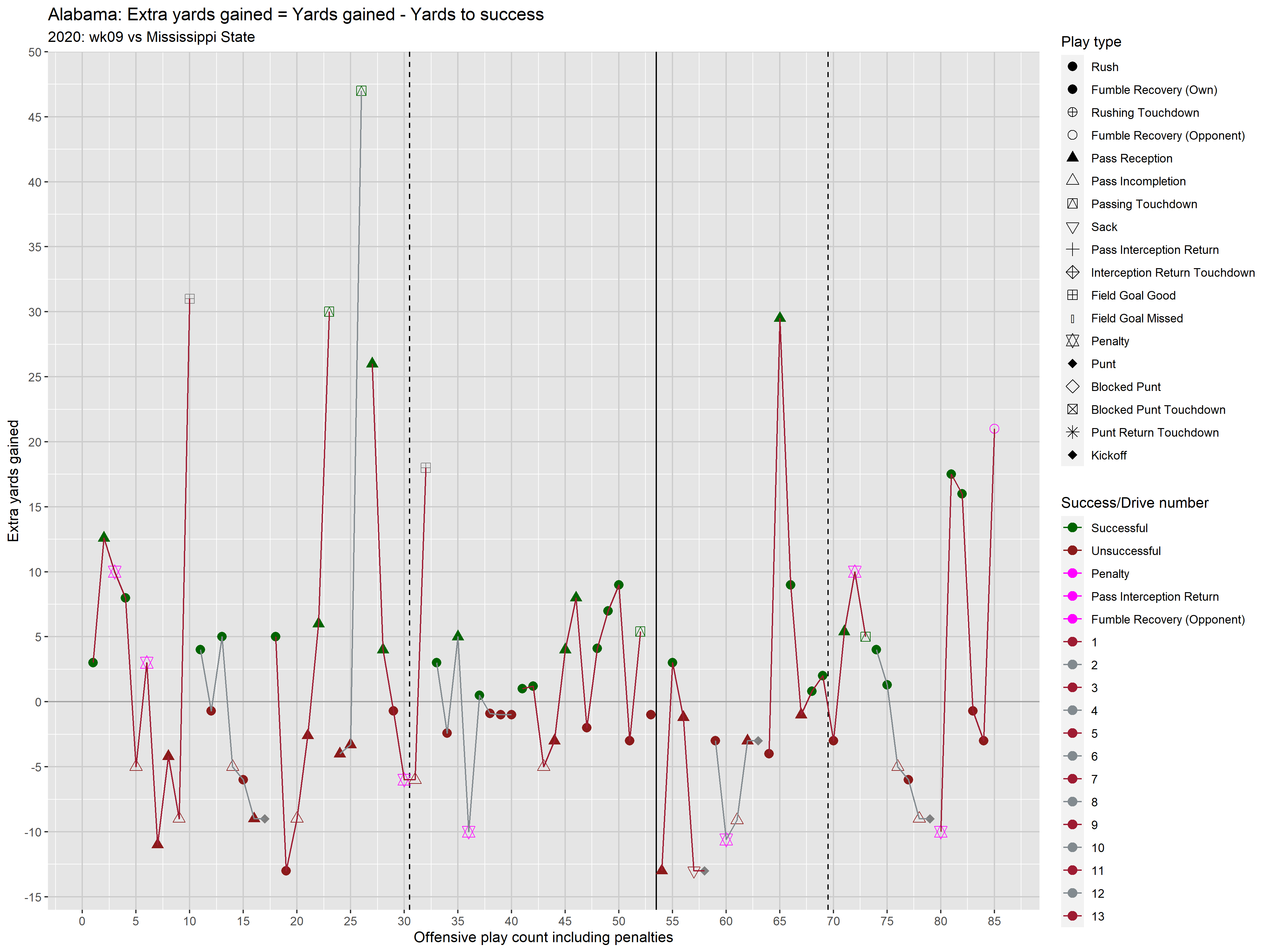Click the Field Goal Good legend icon

click(1072, 295)
